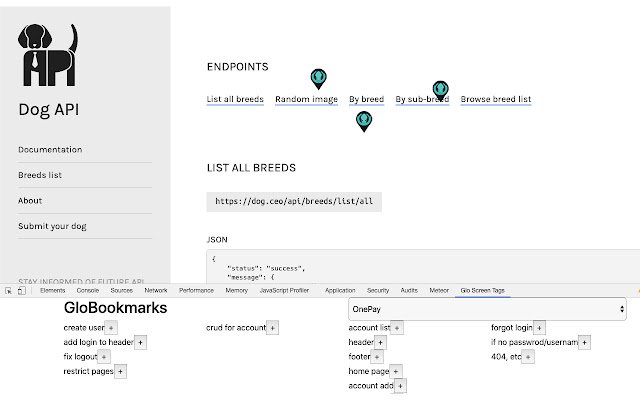Click plus button next to create user
Viewport: 640px width, 400px height.
click(x=111, y=328)
